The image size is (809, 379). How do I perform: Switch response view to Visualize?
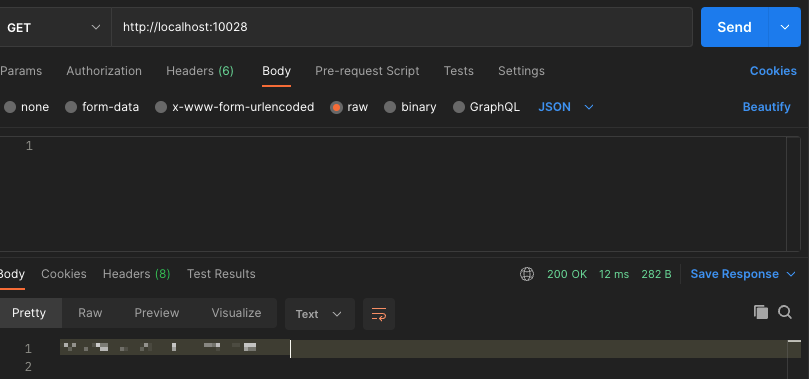click(x=236, y=313)
